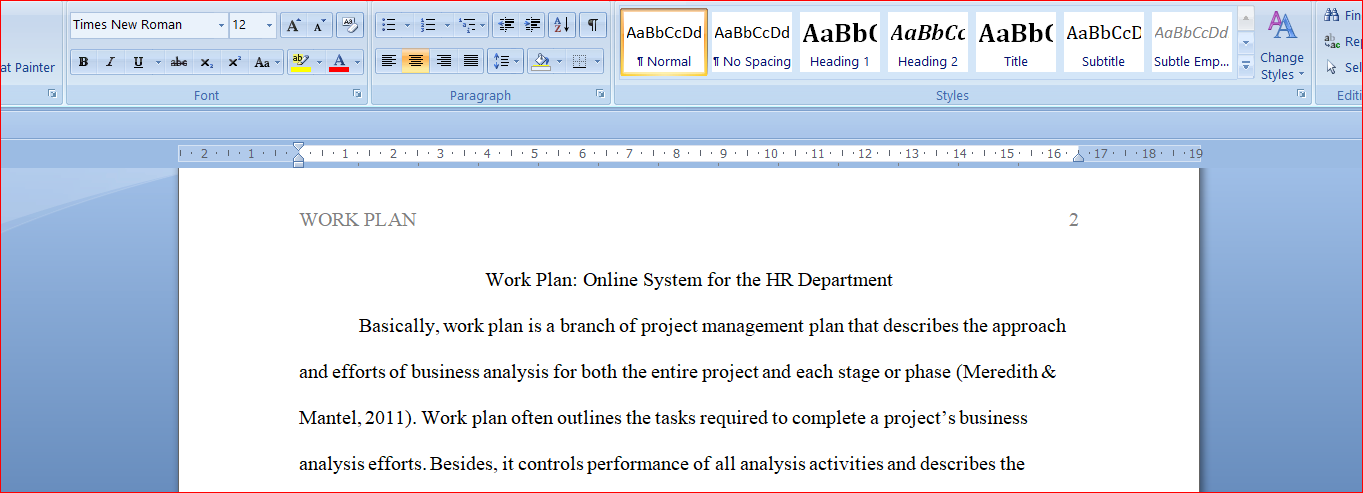The height and width of the screenshot is (493, 1363).
Task: Click the Select cursor icon
Action: click(x=1331, y=68)
